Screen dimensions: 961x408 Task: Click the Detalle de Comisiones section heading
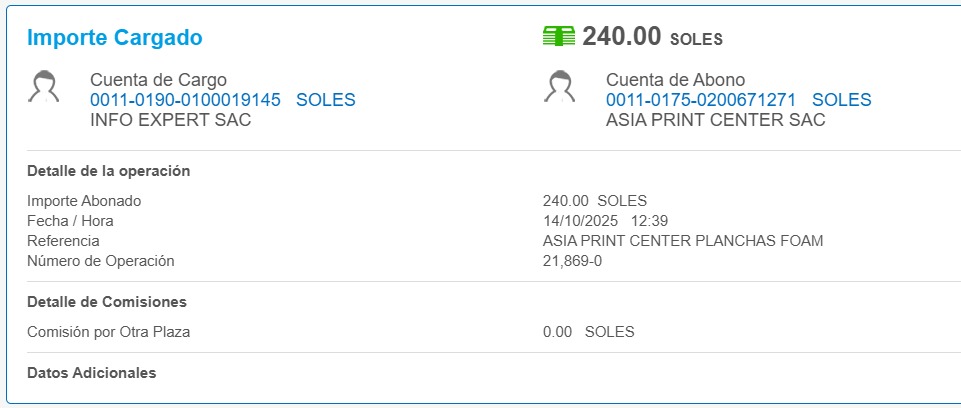[107, 302]
